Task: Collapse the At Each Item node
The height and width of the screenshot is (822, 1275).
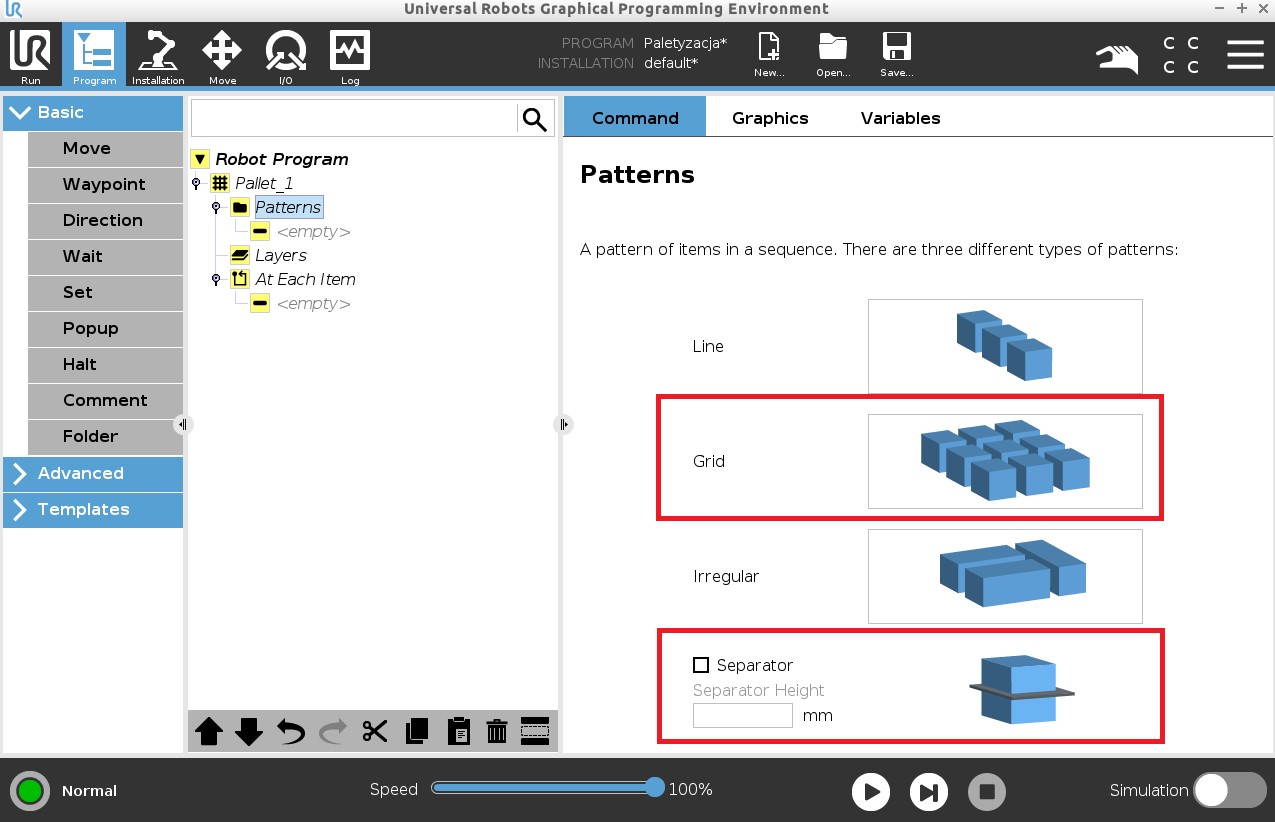Action: click(216, 279)
